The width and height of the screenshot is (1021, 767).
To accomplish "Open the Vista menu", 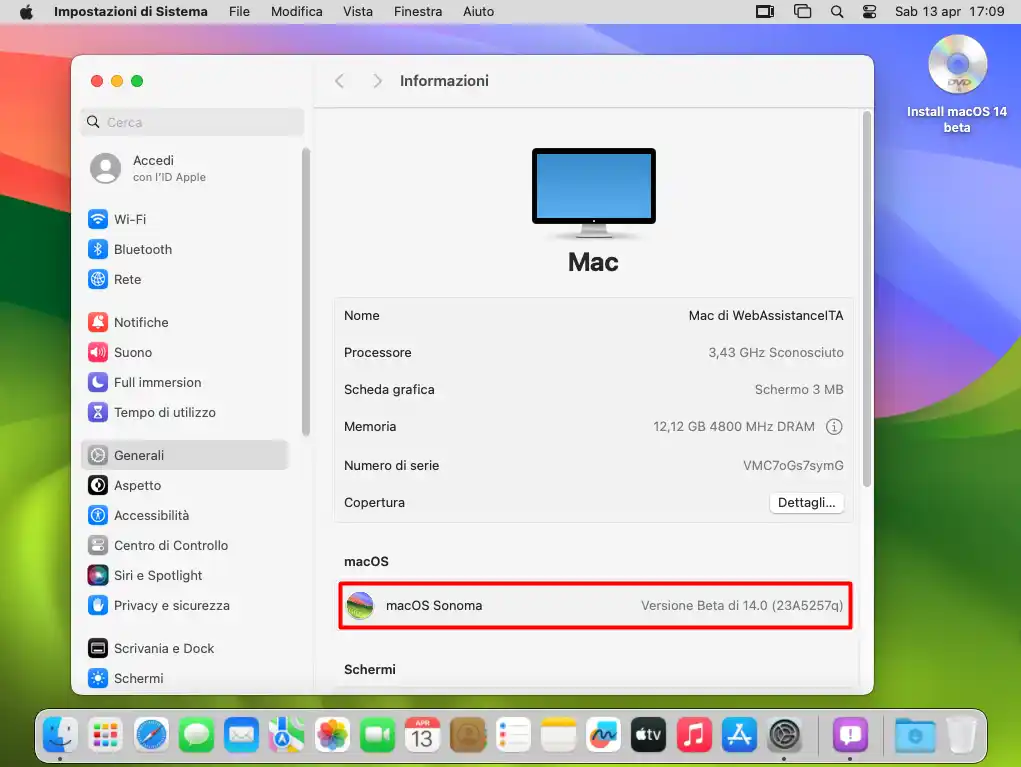I will [357, 12].
